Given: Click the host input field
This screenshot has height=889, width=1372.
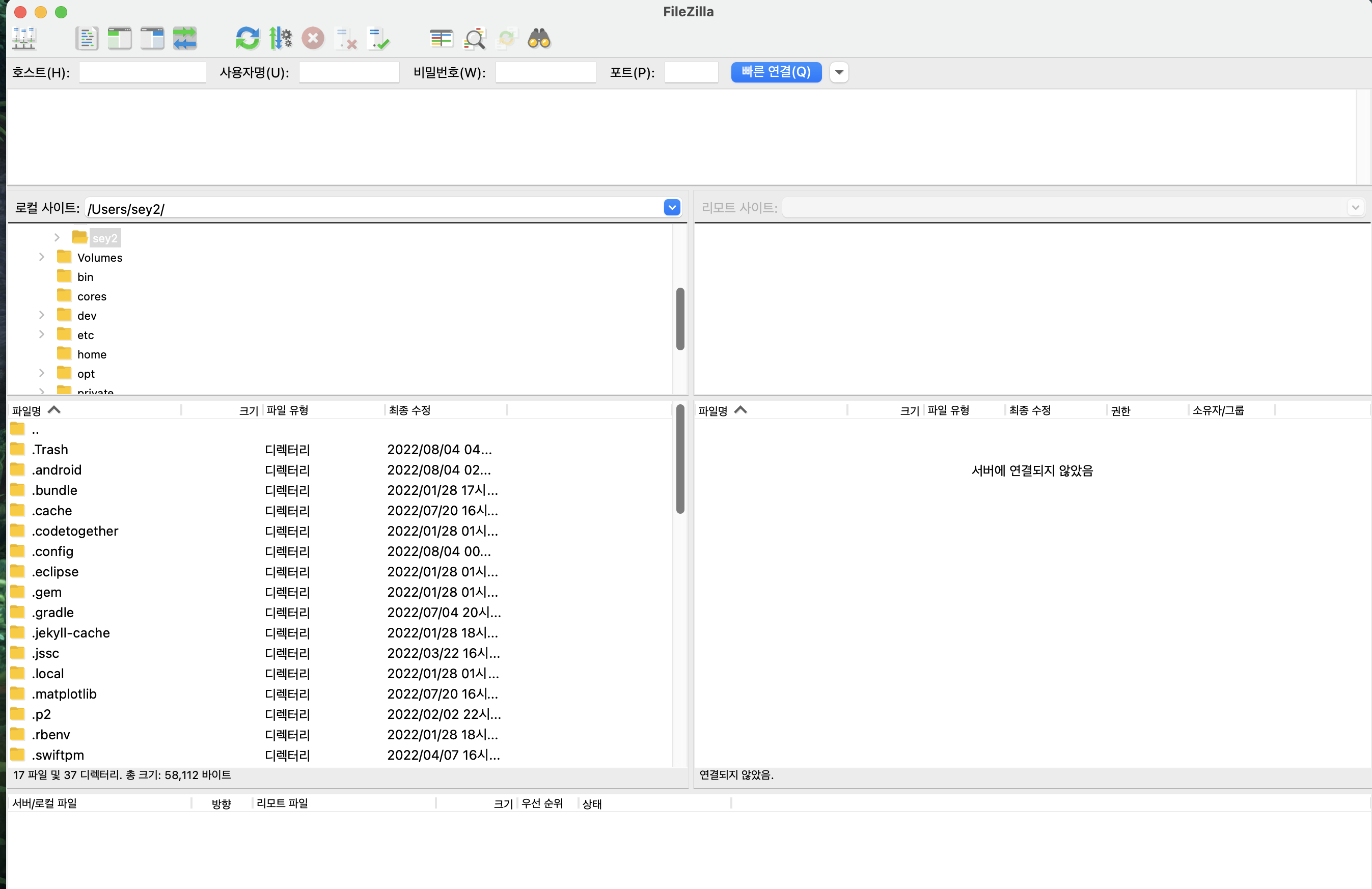Looking at the screenshot, I should 143,73.
